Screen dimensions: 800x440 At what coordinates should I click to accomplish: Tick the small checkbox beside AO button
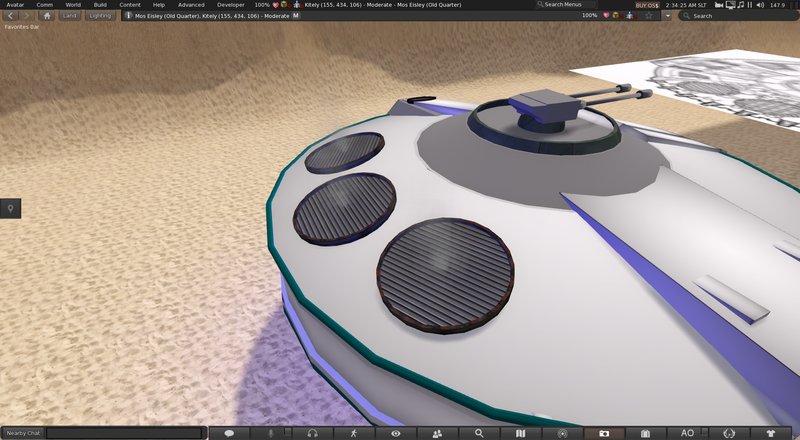pos(704,433)
